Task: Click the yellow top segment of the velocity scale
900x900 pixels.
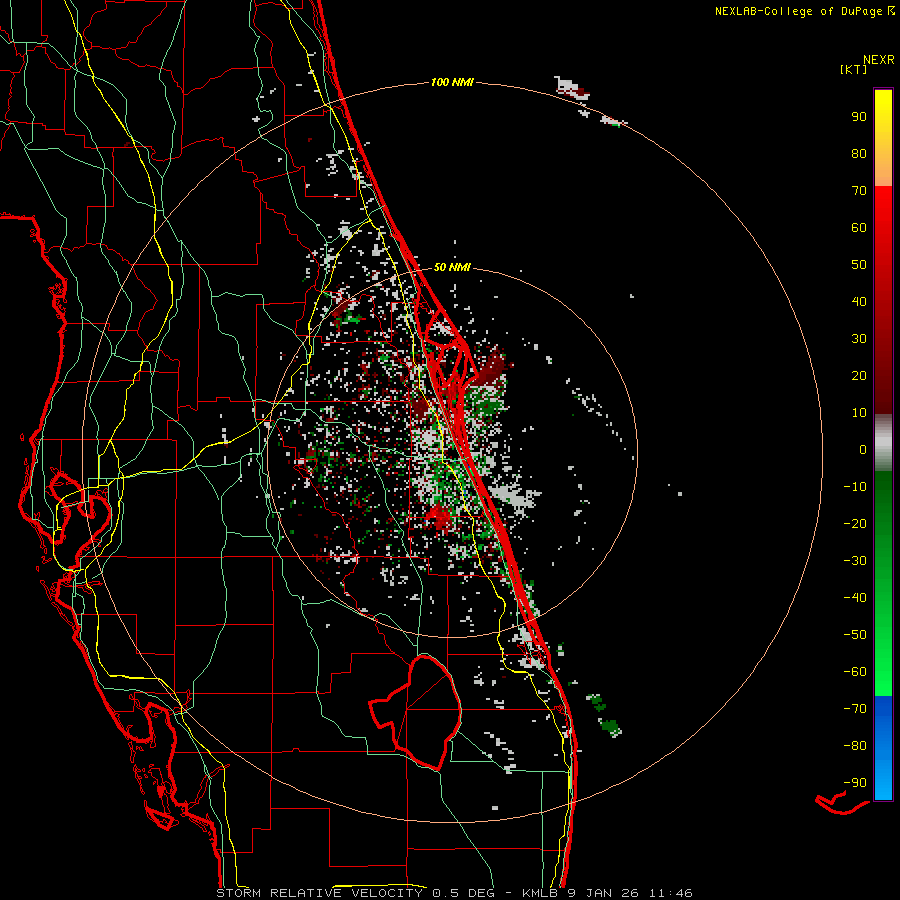Action: pyautogui.click(x=883, y=138)
